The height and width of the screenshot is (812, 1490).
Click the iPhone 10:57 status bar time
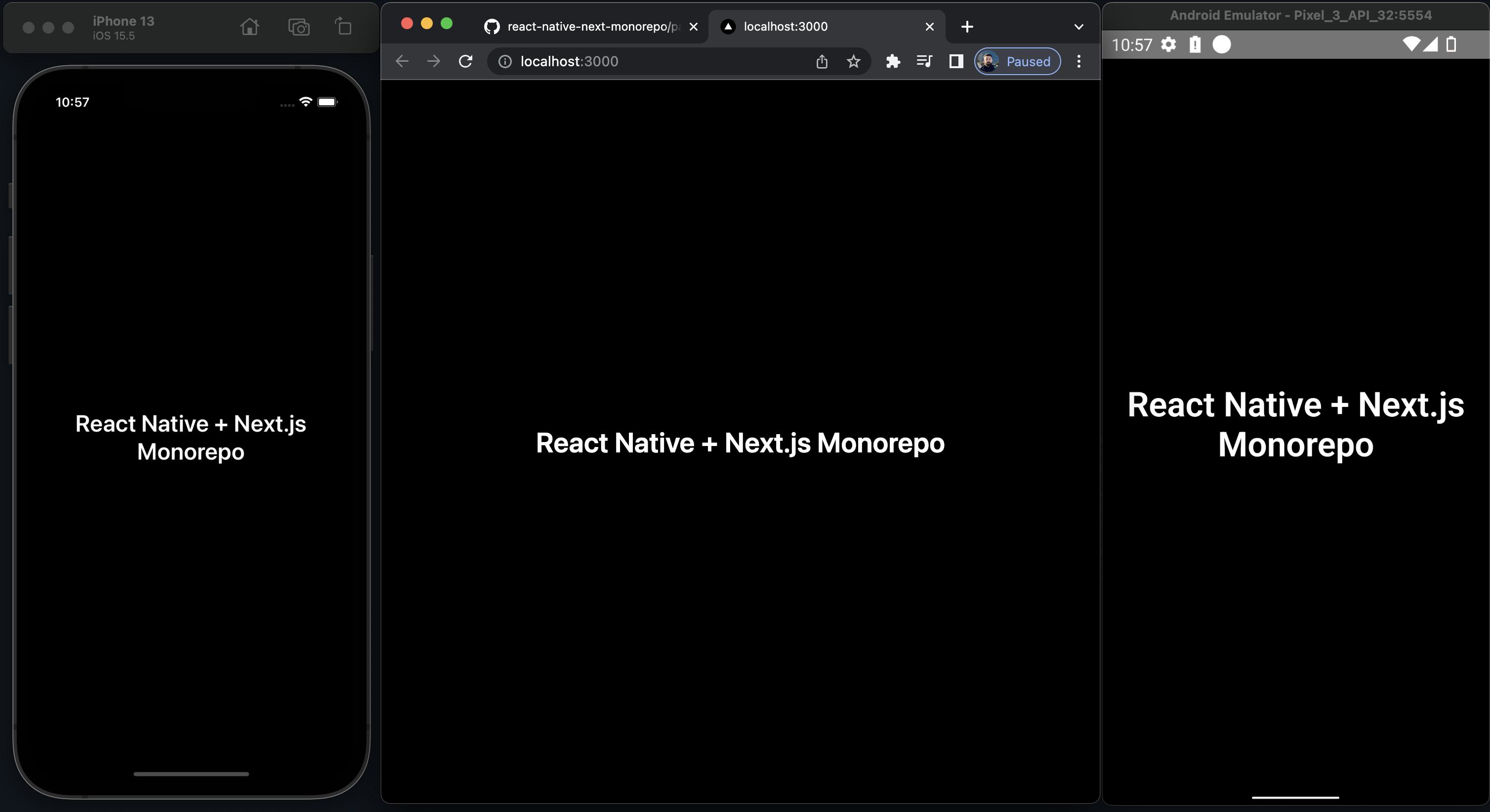tap(72, 102)
